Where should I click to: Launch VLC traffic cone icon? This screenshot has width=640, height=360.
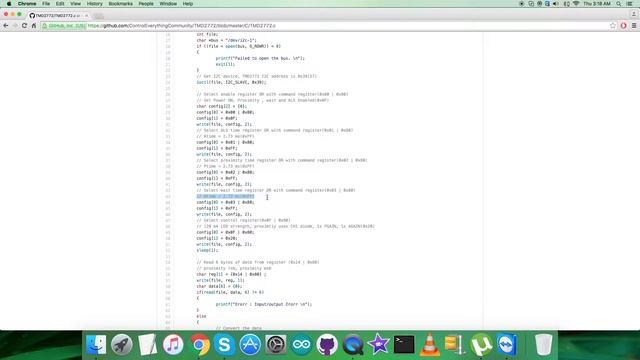[429, 345]
